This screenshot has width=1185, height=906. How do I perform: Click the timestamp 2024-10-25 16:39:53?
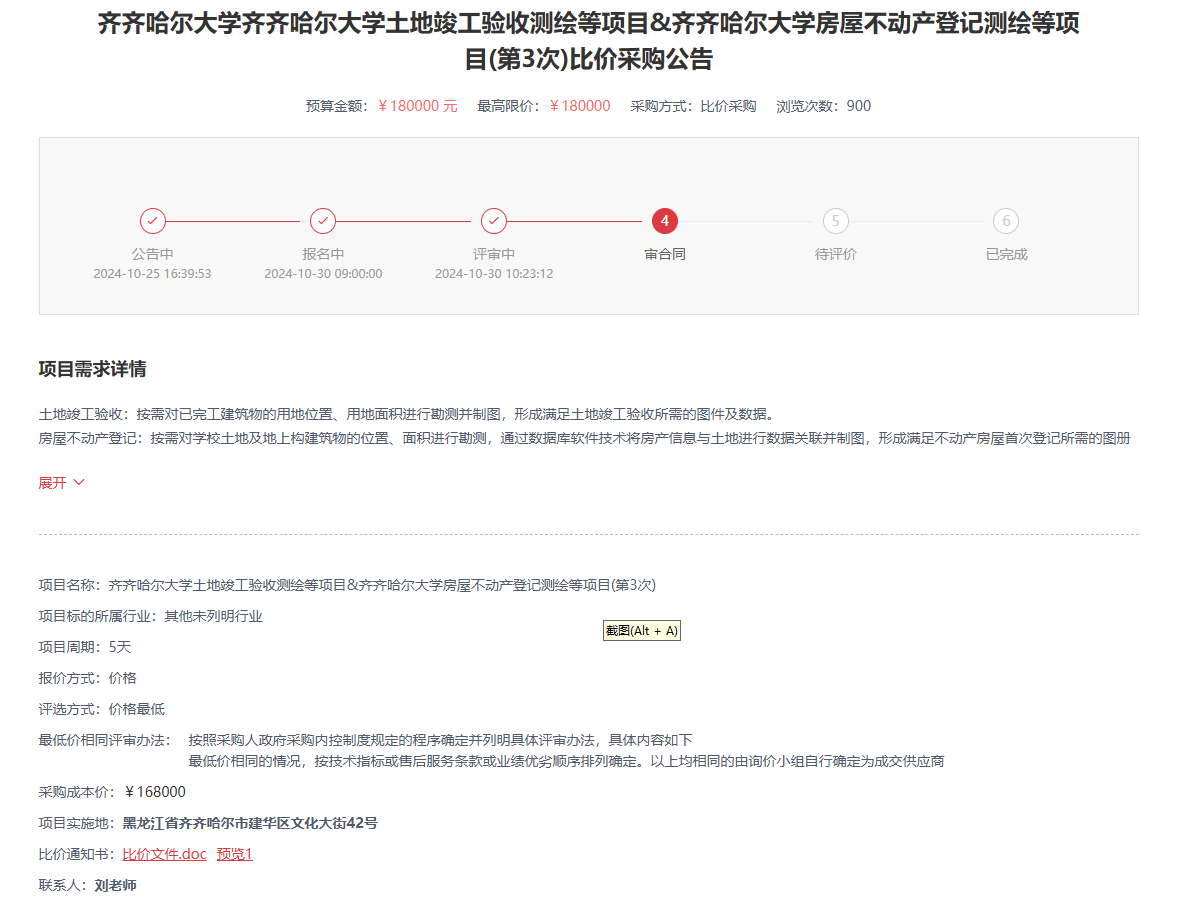152,274
